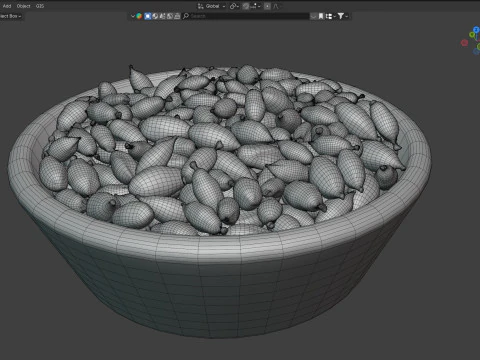Open the transform pivot point dropdown
This screenshot has width=480, height=360.
234,6
